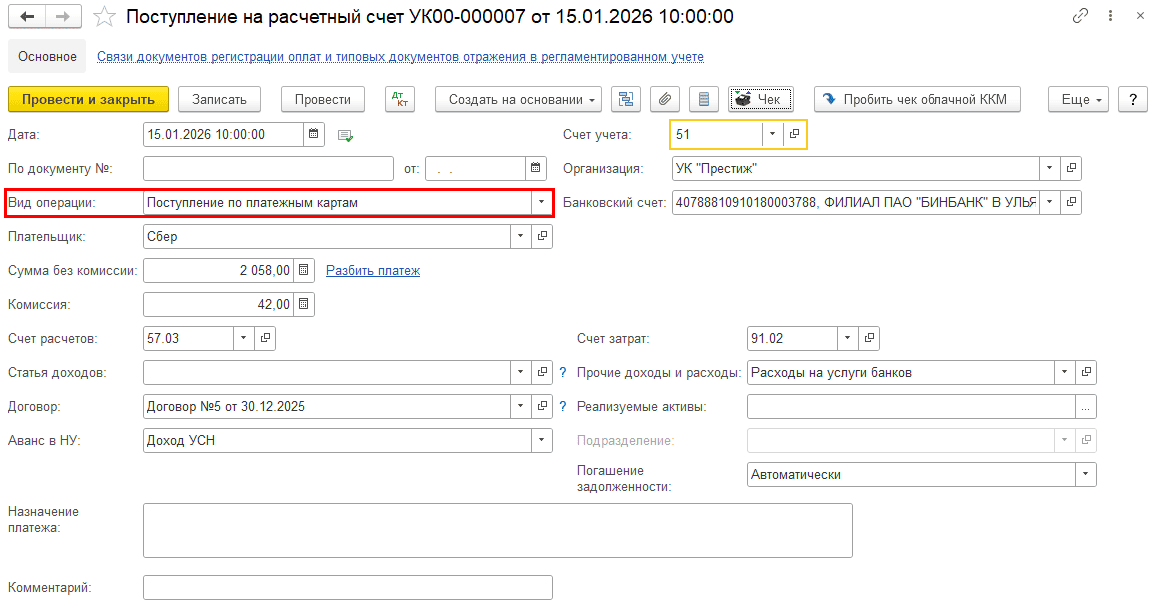Screen dimensions: 1154x611
Task: Expand Счет учета dropdown arrow
Action: pyautogui.click(x=772, y=134)
